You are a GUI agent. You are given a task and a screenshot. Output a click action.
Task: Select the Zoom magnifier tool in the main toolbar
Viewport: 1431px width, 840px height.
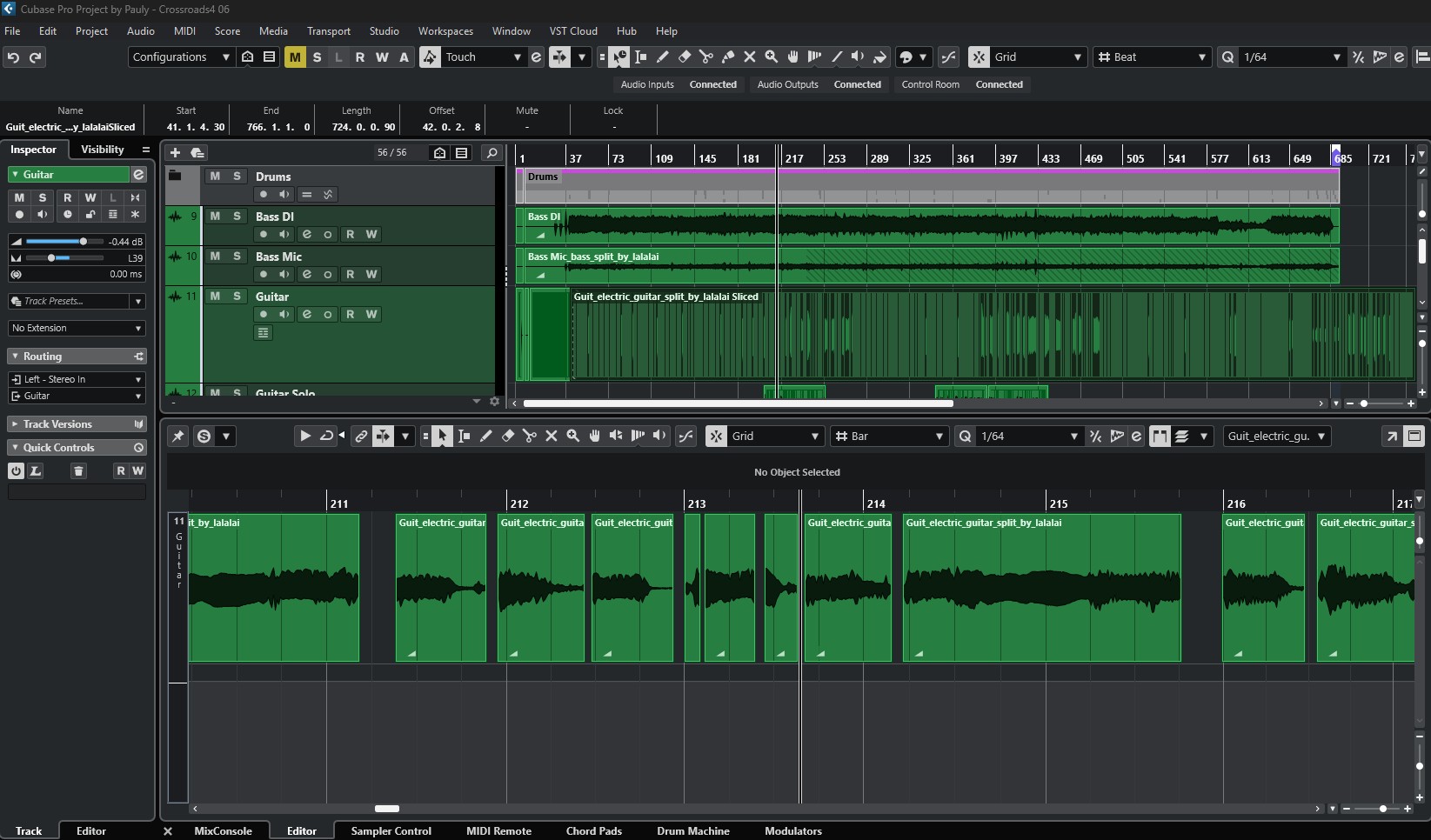tap(772, 57)
